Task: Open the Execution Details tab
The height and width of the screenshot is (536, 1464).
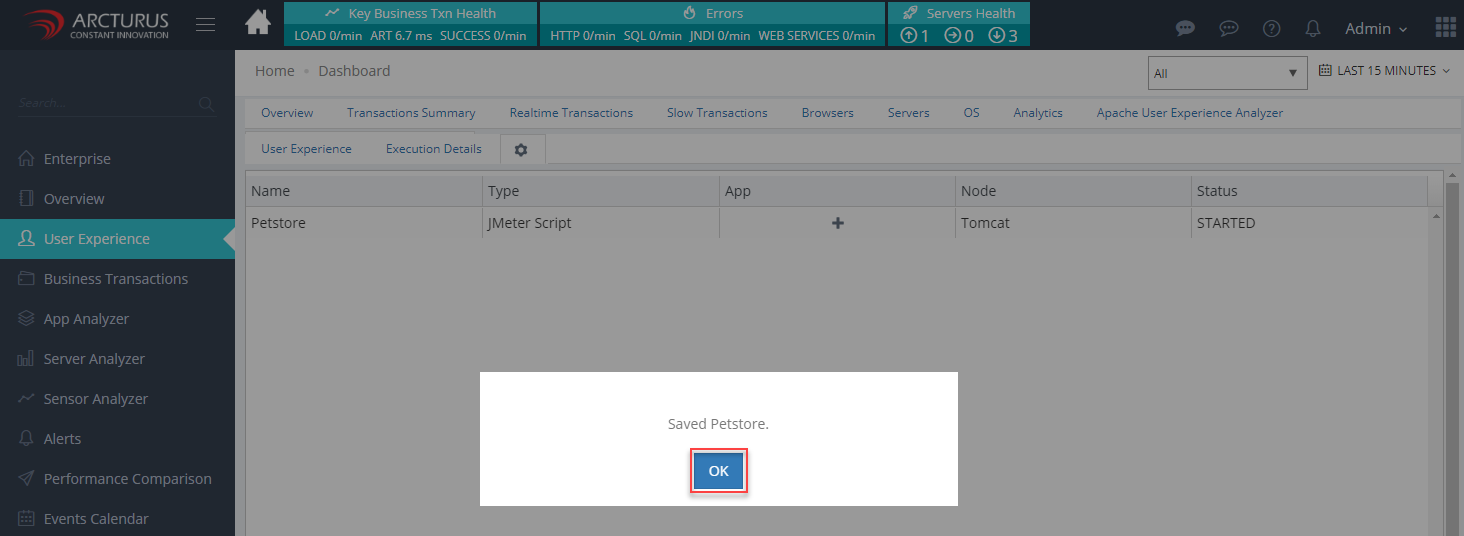Action: click(434, 149)
